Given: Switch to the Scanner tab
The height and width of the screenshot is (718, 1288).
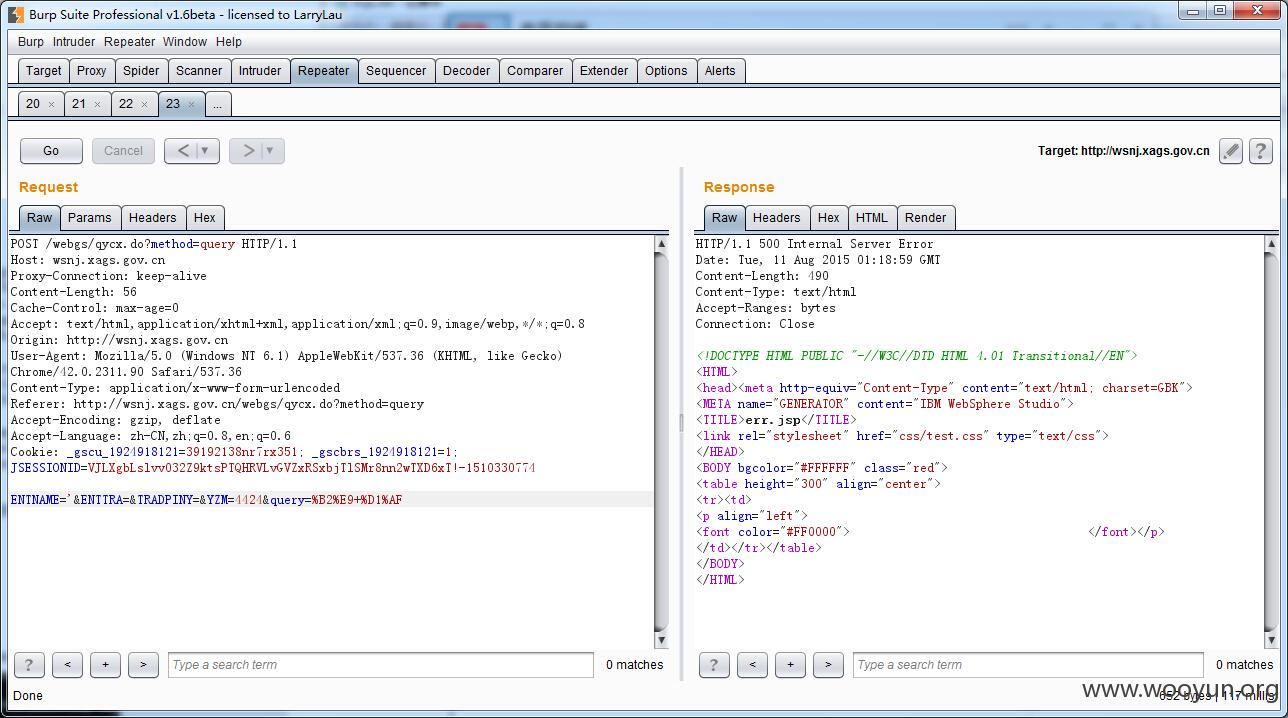Looking at the screenshot, I should click(x=199, y=71).
